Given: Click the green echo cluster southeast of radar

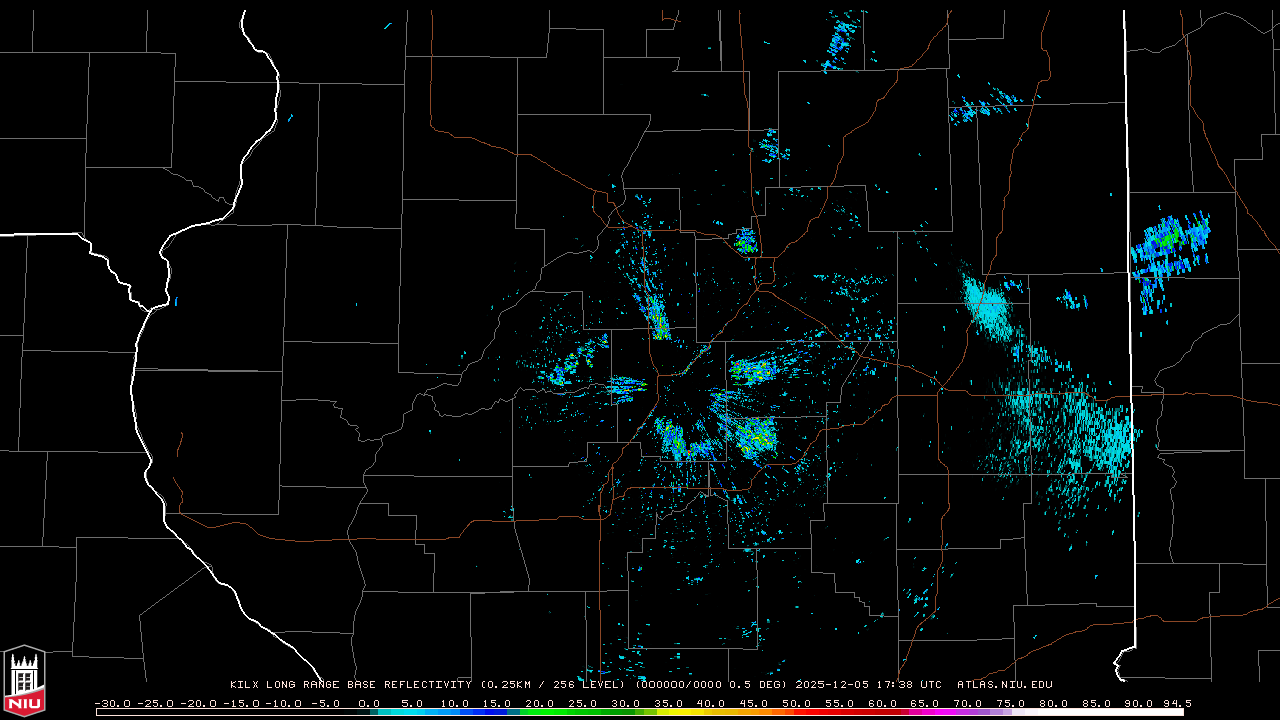Looking at the screenshot, I should (755, 435).
